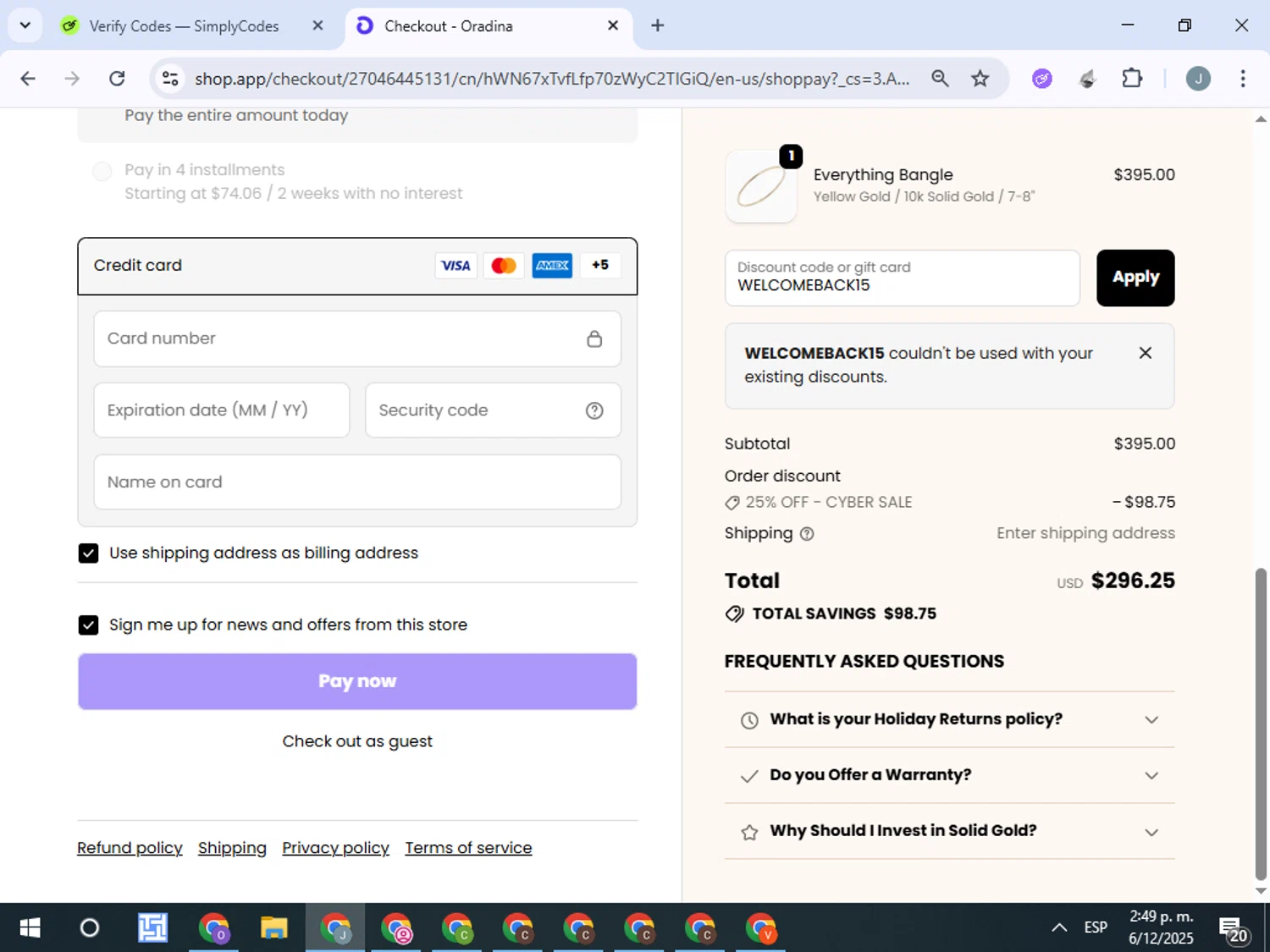Viewport: 1270px width, 952px height.
Task: Close the Checkout - Oradina tab
Action: [613, 26]
